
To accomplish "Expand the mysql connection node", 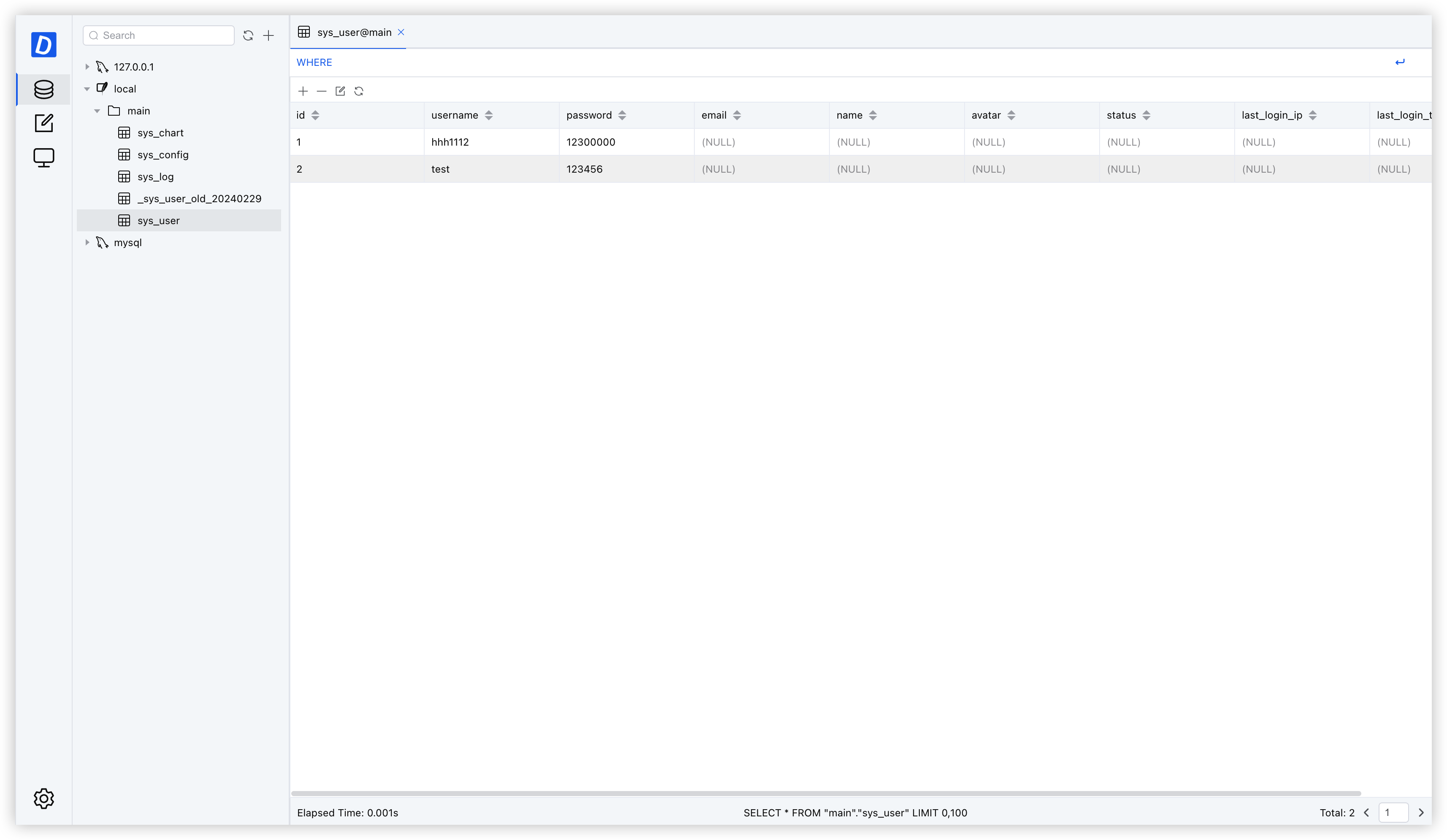I will [x=87, y=243].
